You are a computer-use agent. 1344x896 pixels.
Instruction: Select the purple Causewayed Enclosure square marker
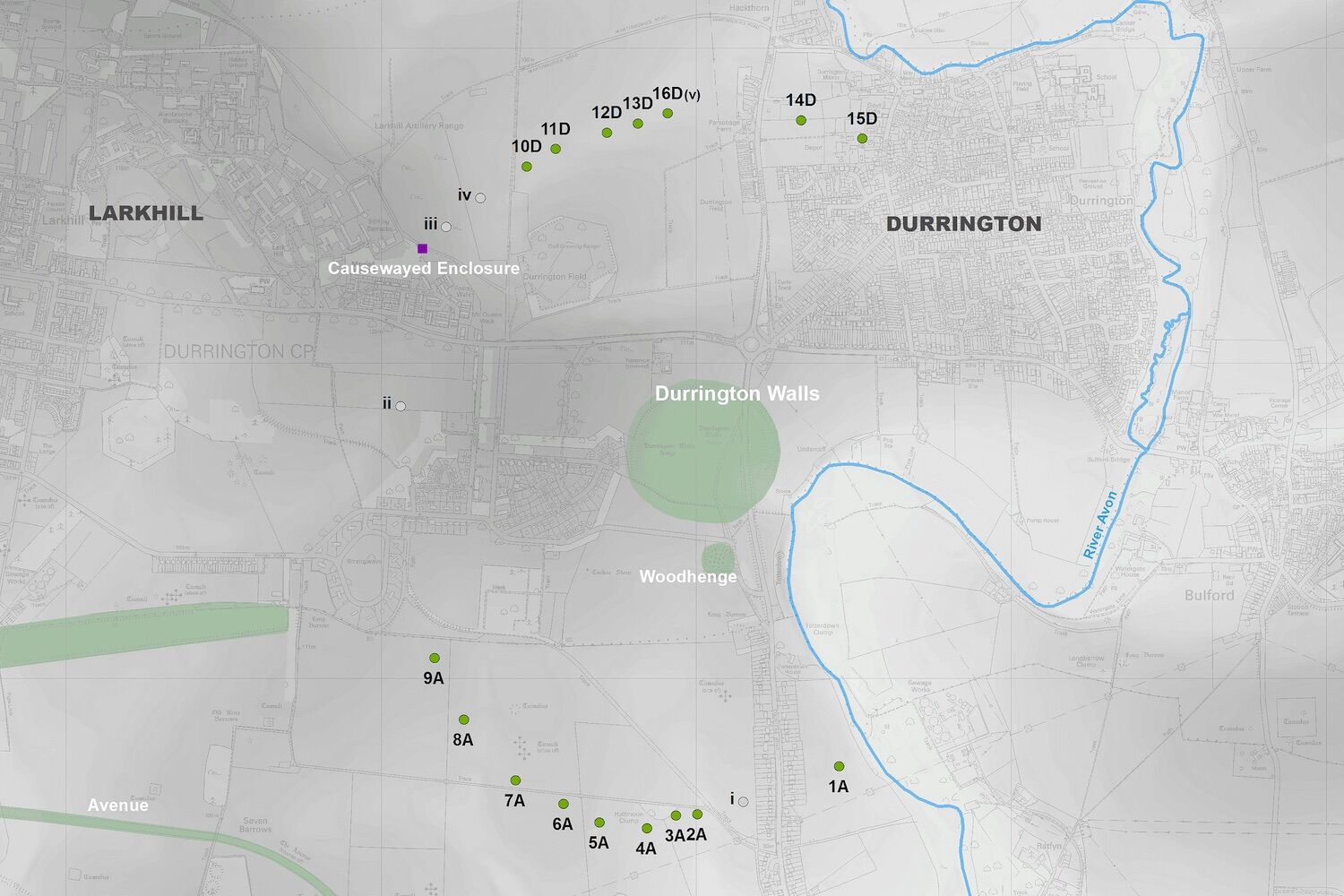(x=423, y=248)
